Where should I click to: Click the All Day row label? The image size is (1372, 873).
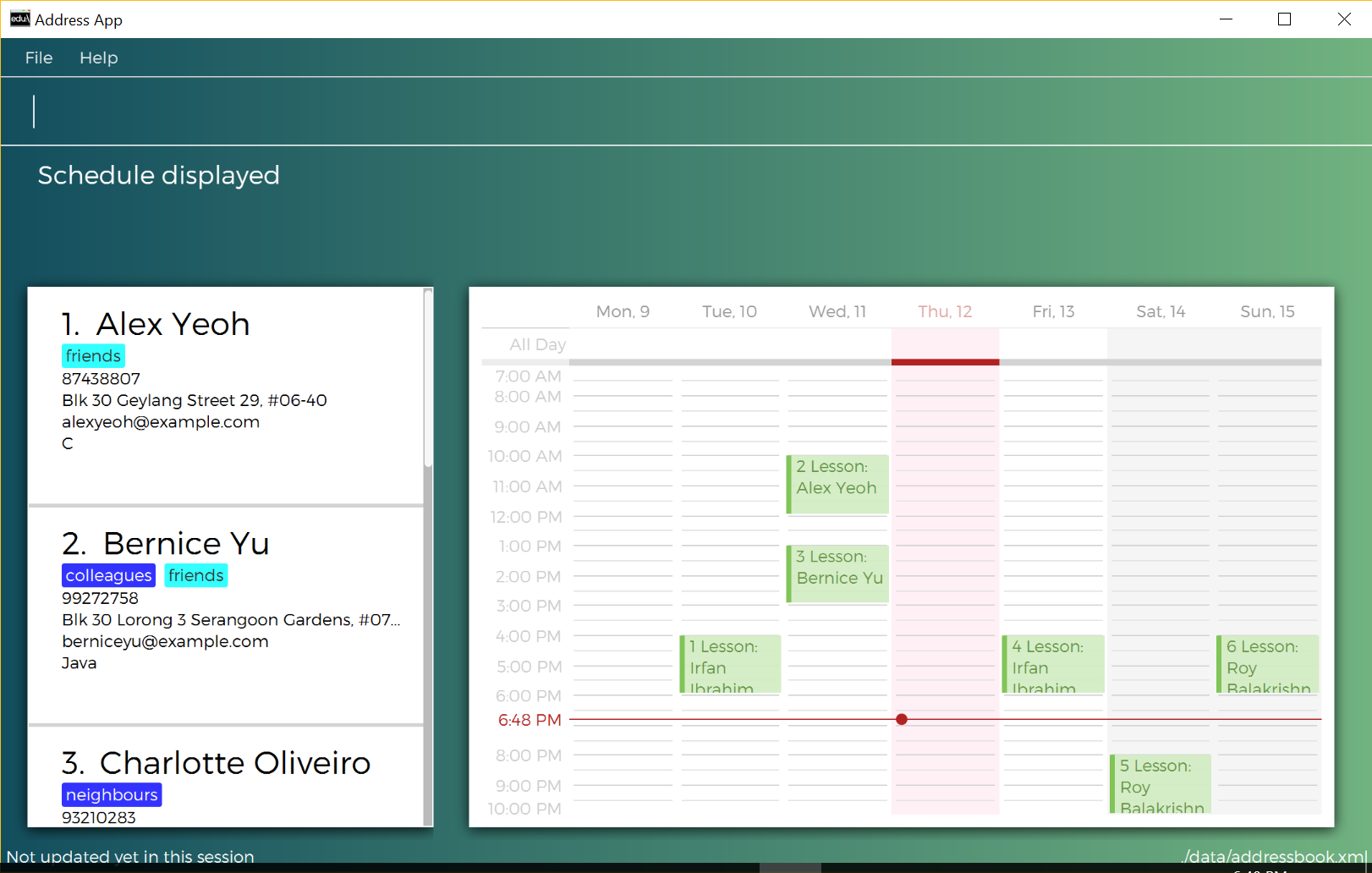click(x=537, y=344)
